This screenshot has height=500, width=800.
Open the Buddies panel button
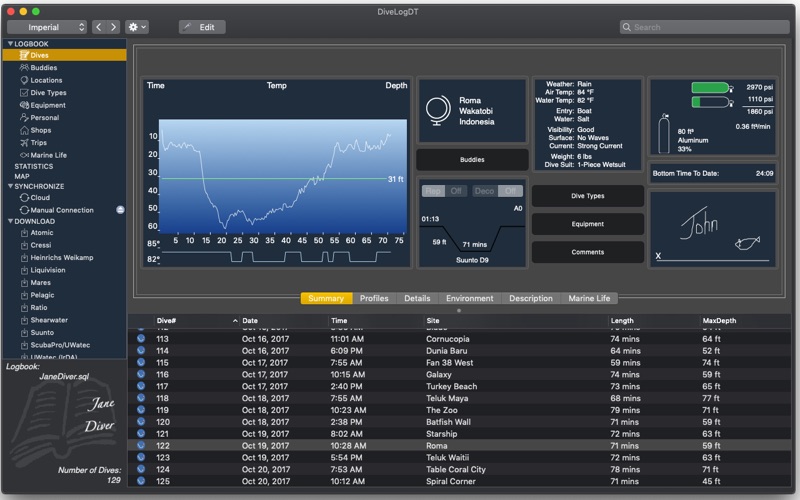tap(472, 160)
